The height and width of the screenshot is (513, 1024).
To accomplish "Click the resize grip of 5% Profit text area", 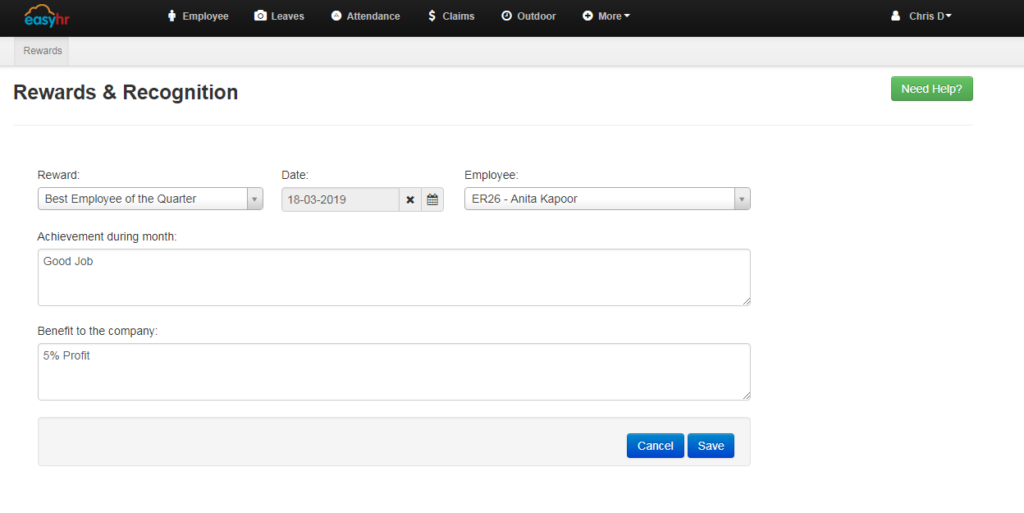I will coord(746,396).
